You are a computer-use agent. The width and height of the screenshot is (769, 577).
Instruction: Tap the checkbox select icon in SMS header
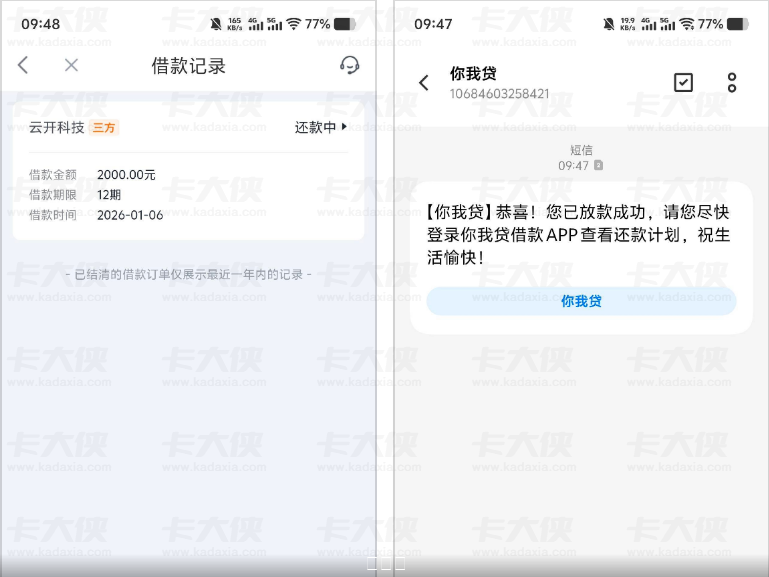[x=683, y=82]
